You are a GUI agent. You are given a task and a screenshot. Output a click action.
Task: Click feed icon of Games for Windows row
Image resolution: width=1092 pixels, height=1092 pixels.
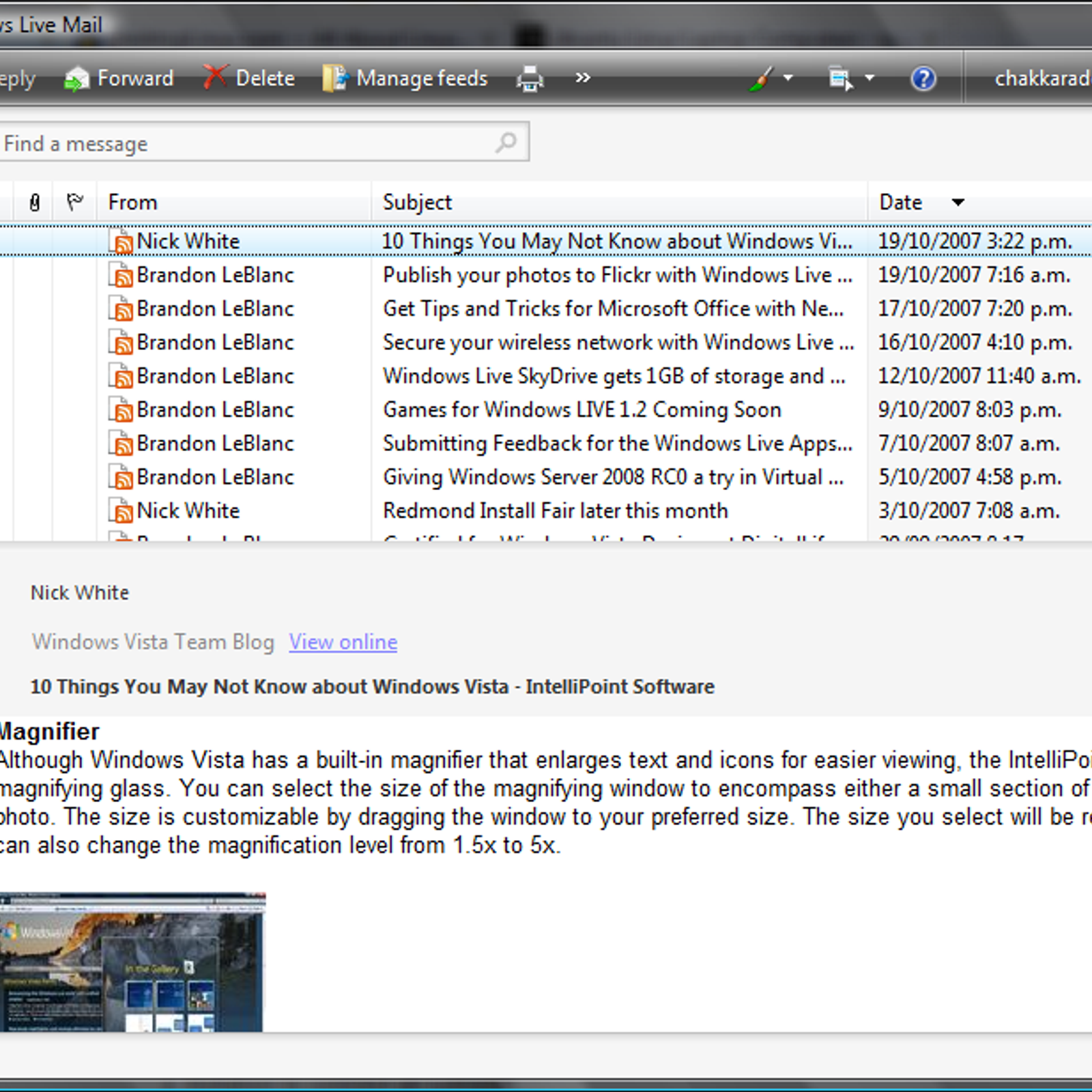[x=121, y=409]
